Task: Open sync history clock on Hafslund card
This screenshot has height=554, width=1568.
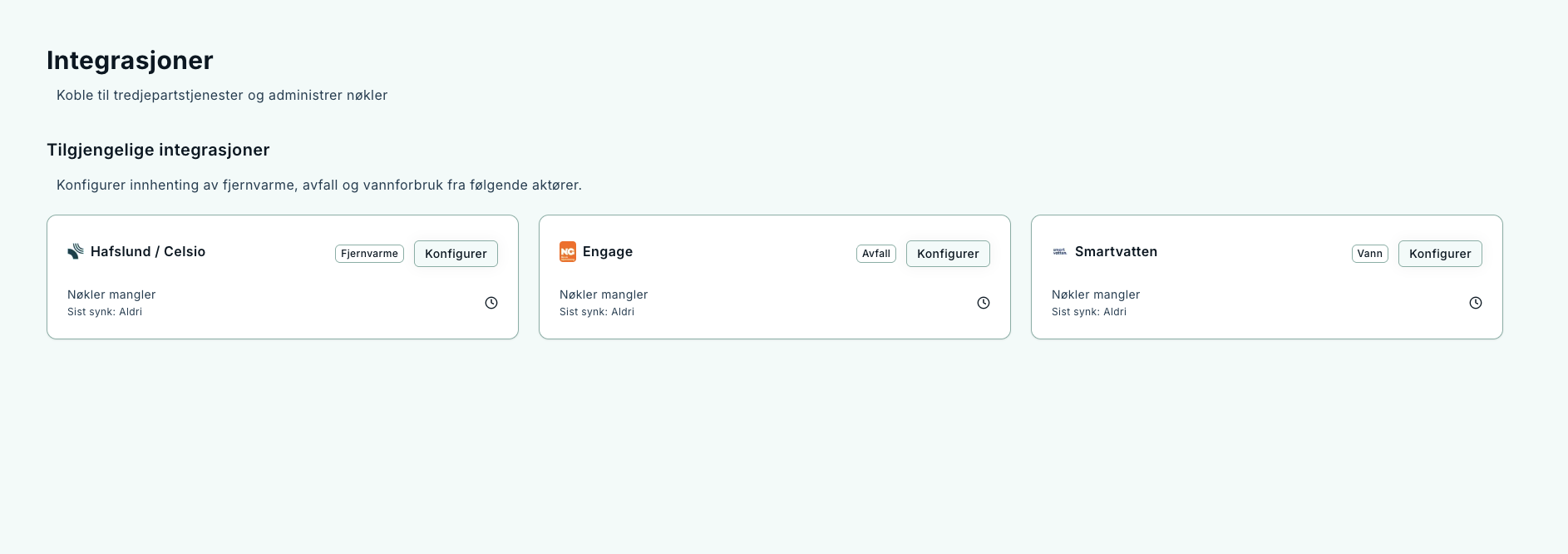Action: [x=491, y=303]
